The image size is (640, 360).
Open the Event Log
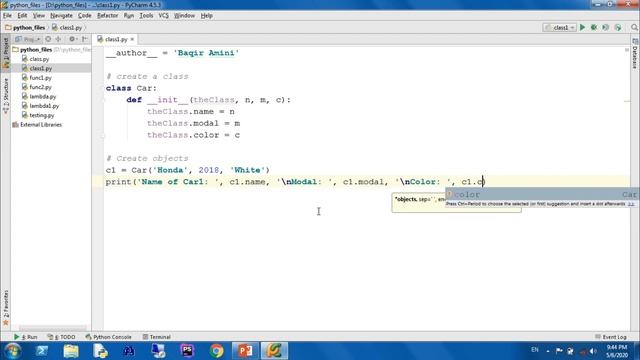coord(611,337)
